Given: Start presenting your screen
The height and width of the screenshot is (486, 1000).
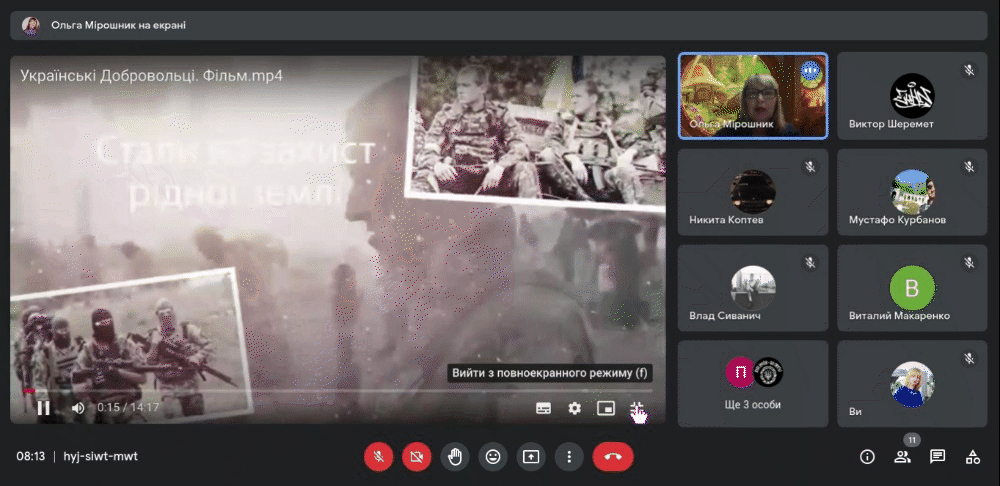Looking at the screenshot, I should 531,457.
